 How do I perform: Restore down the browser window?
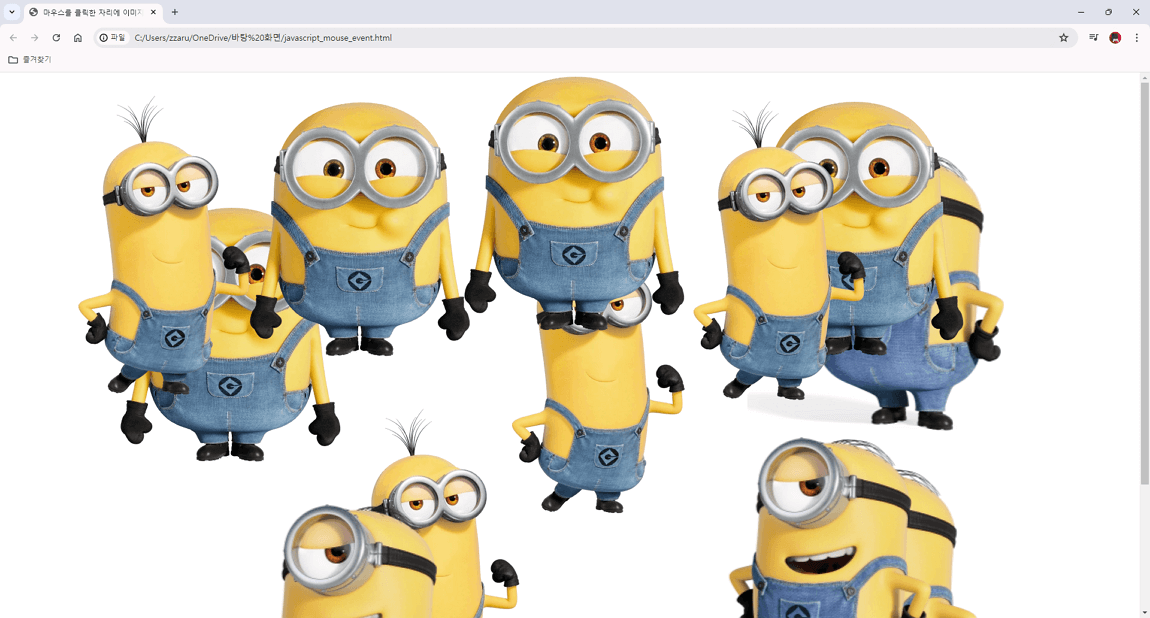pos(1108,12)
